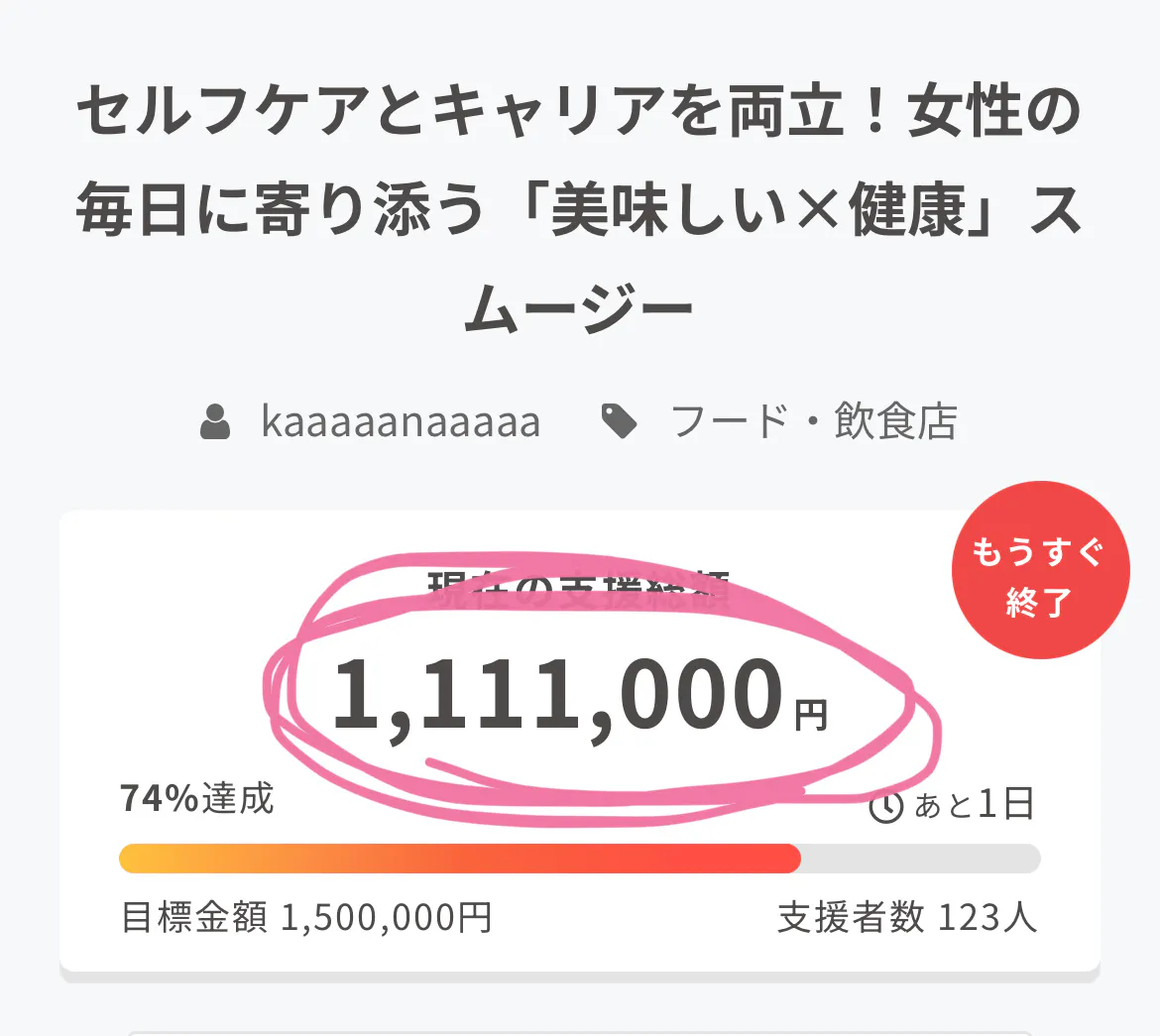Open the フード・飲食店 category link
Viewport: 1160px width, 1036px height.
click(814, 422)
